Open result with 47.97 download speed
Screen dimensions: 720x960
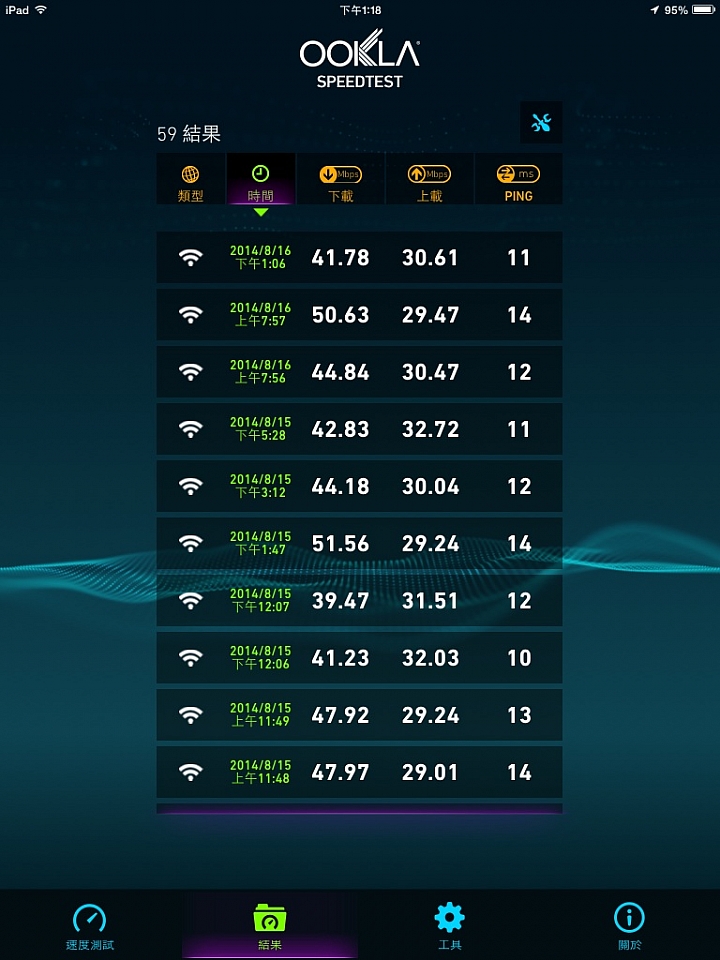click(359, 771)
